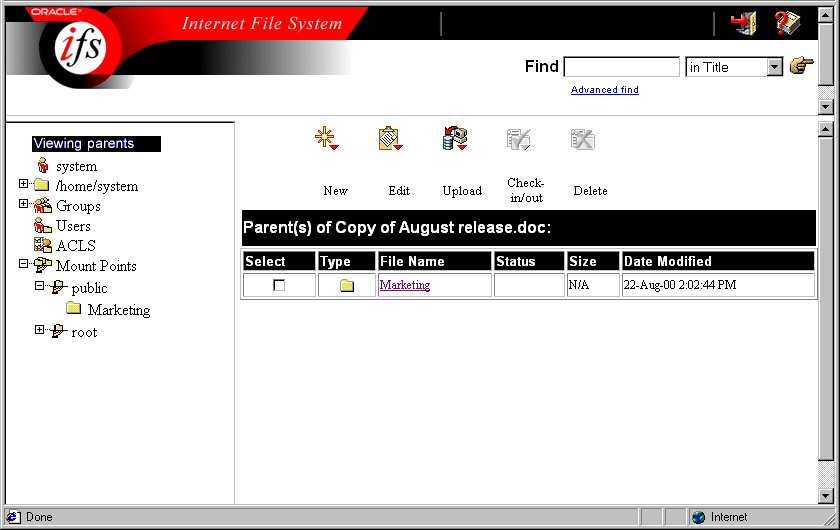Image resolution: width=840 pixels, height=530 pixels.
Task: Click main frame scrollbar up arrow
Action: pos(826,129)
